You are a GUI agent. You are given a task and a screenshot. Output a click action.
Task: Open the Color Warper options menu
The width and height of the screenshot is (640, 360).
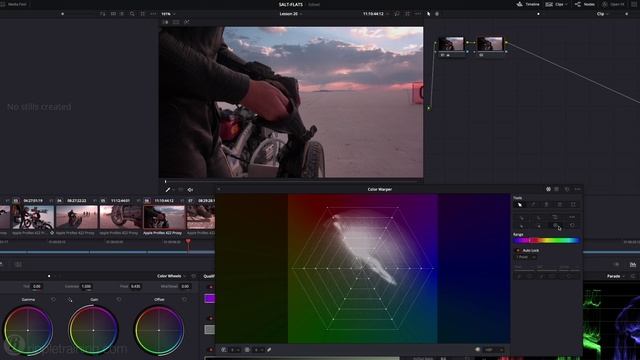(577, 189)
